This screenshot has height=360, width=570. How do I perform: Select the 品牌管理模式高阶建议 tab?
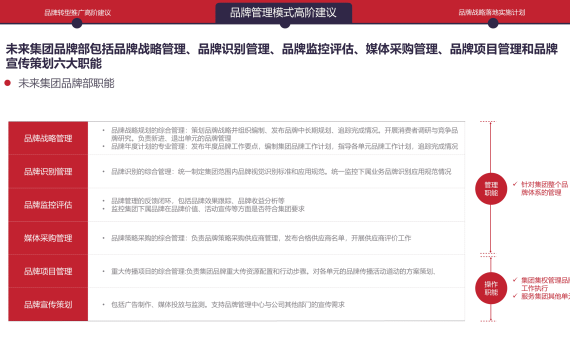(284, 13)
